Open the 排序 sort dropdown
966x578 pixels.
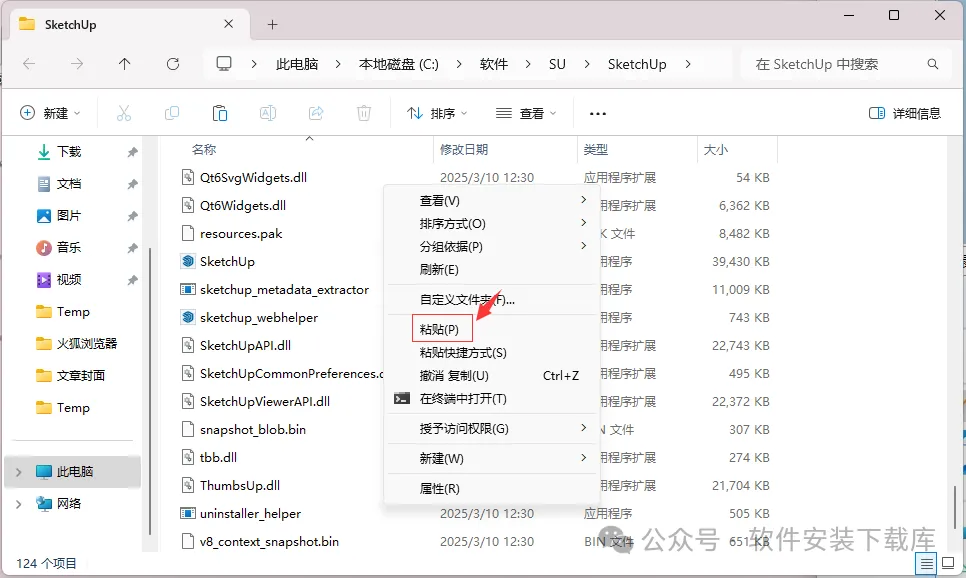point(437,113)
